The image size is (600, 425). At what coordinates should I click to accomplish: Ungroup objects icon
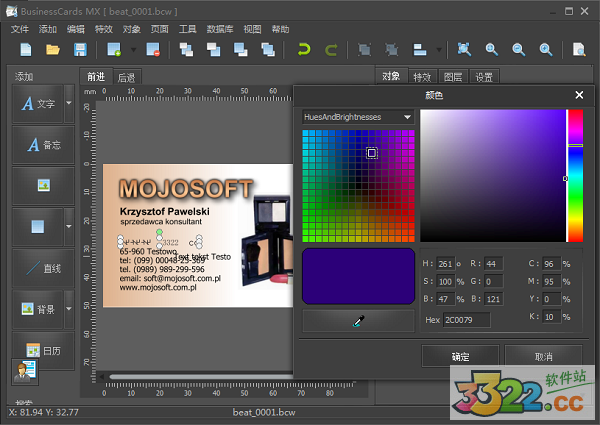click(x=391, y=50)
